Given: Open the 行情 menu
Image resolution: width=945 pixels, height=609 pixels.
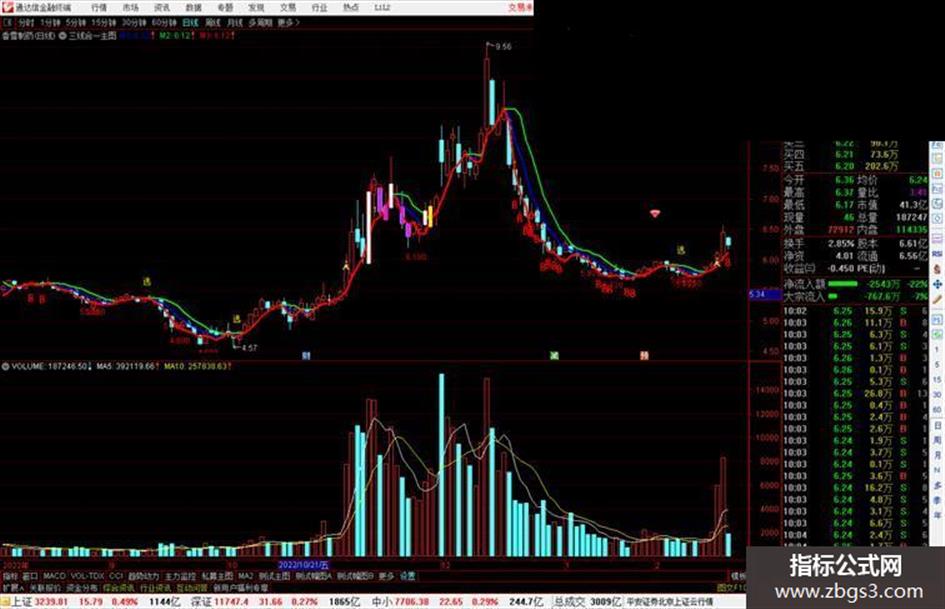Looking at the screenshot, I should tap(99, 7).
